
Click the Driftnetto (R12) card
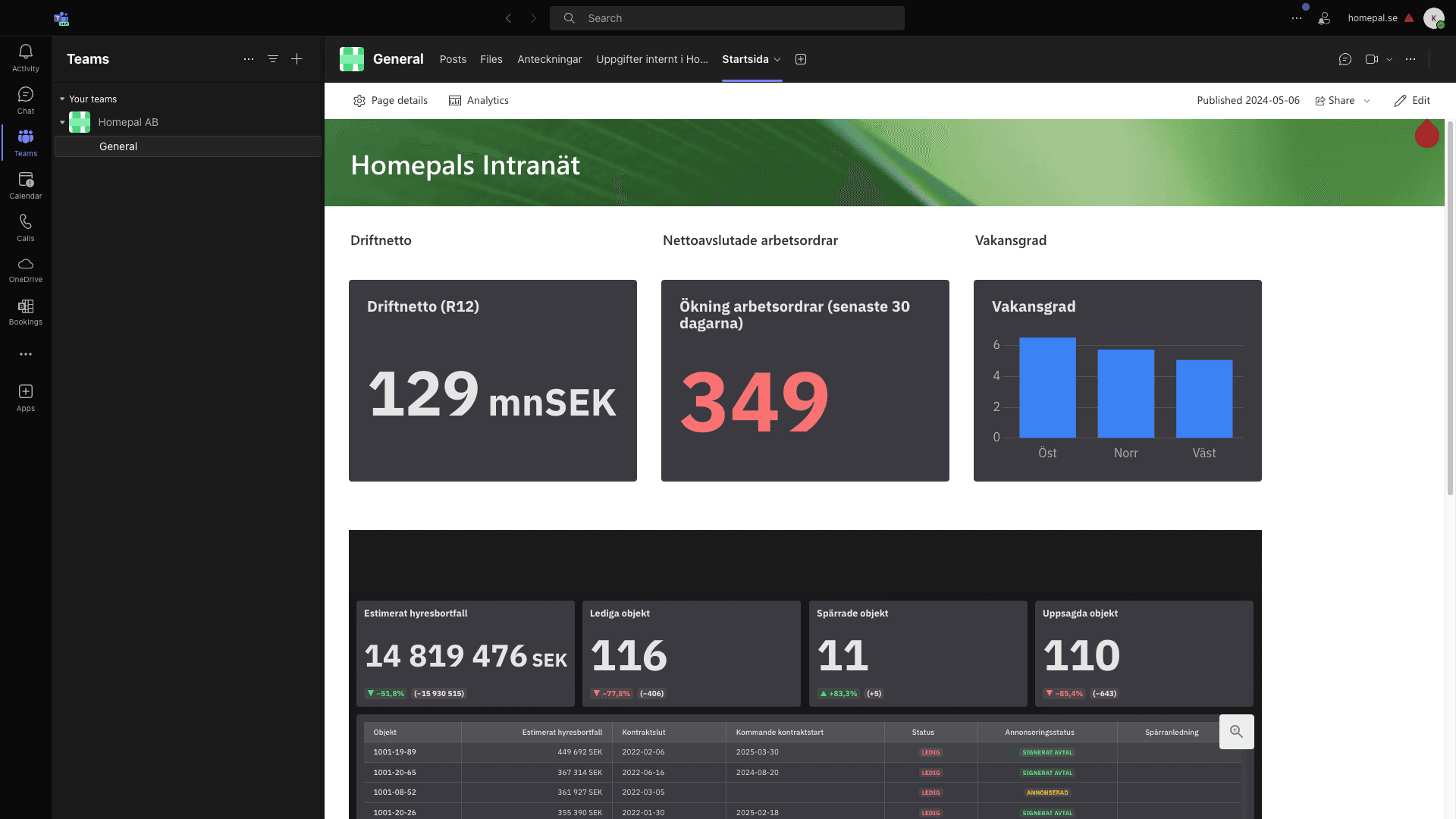click(493, 381)
